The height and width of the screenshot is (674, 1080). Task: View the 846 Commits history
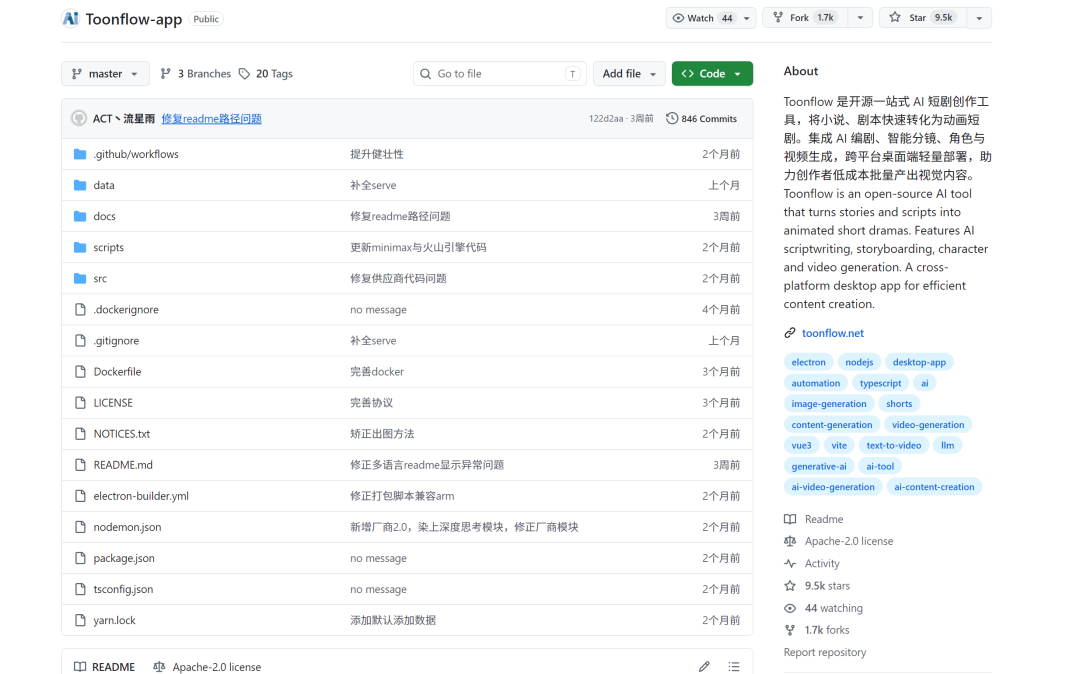click(702, 118)
